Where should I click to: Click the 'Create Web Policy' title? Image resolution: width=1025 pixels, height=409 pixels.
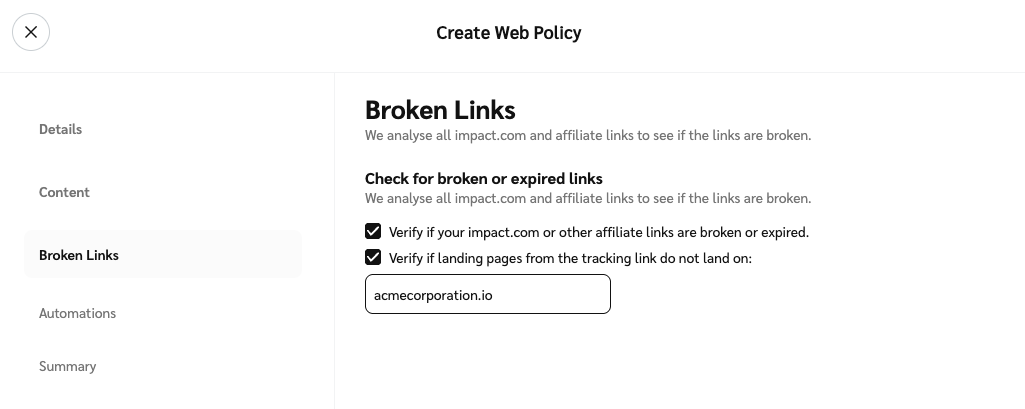coord(508,33)
